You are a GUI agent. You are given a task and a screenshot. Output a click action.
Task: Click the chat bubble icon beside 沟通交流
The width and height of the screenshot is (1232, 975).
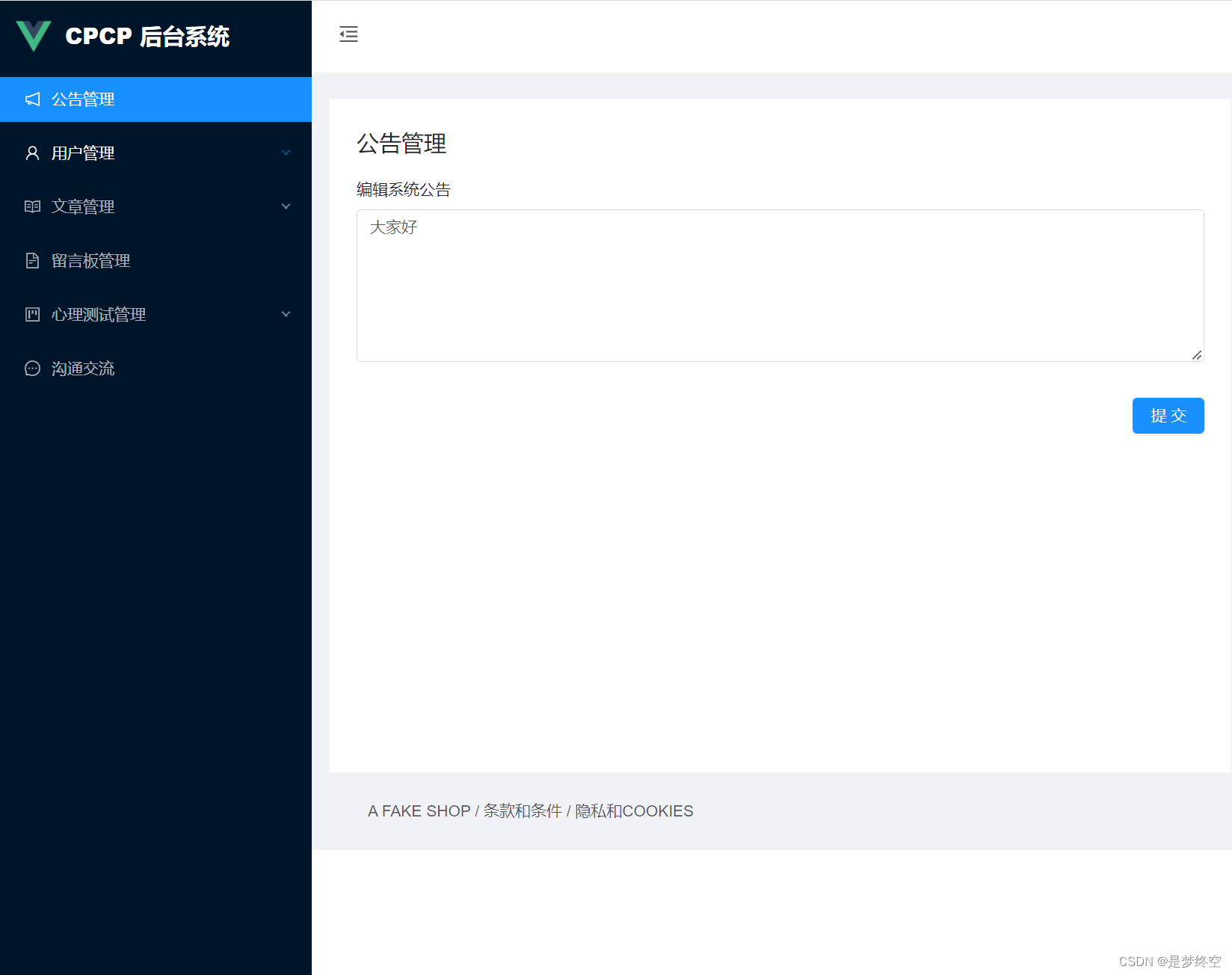(x=32, y=369)
